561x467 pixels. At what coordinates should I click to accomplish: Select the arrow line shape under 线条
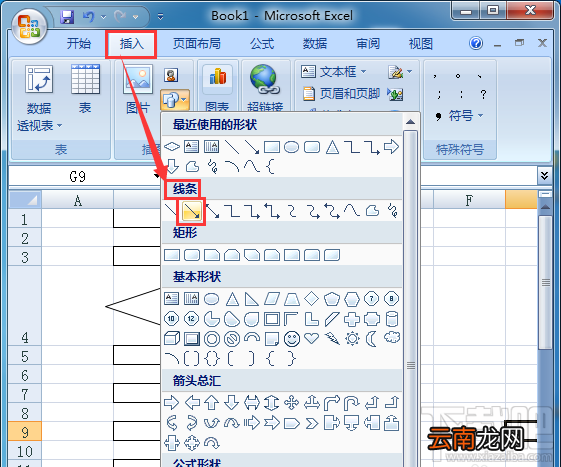[x=192, y=211]
